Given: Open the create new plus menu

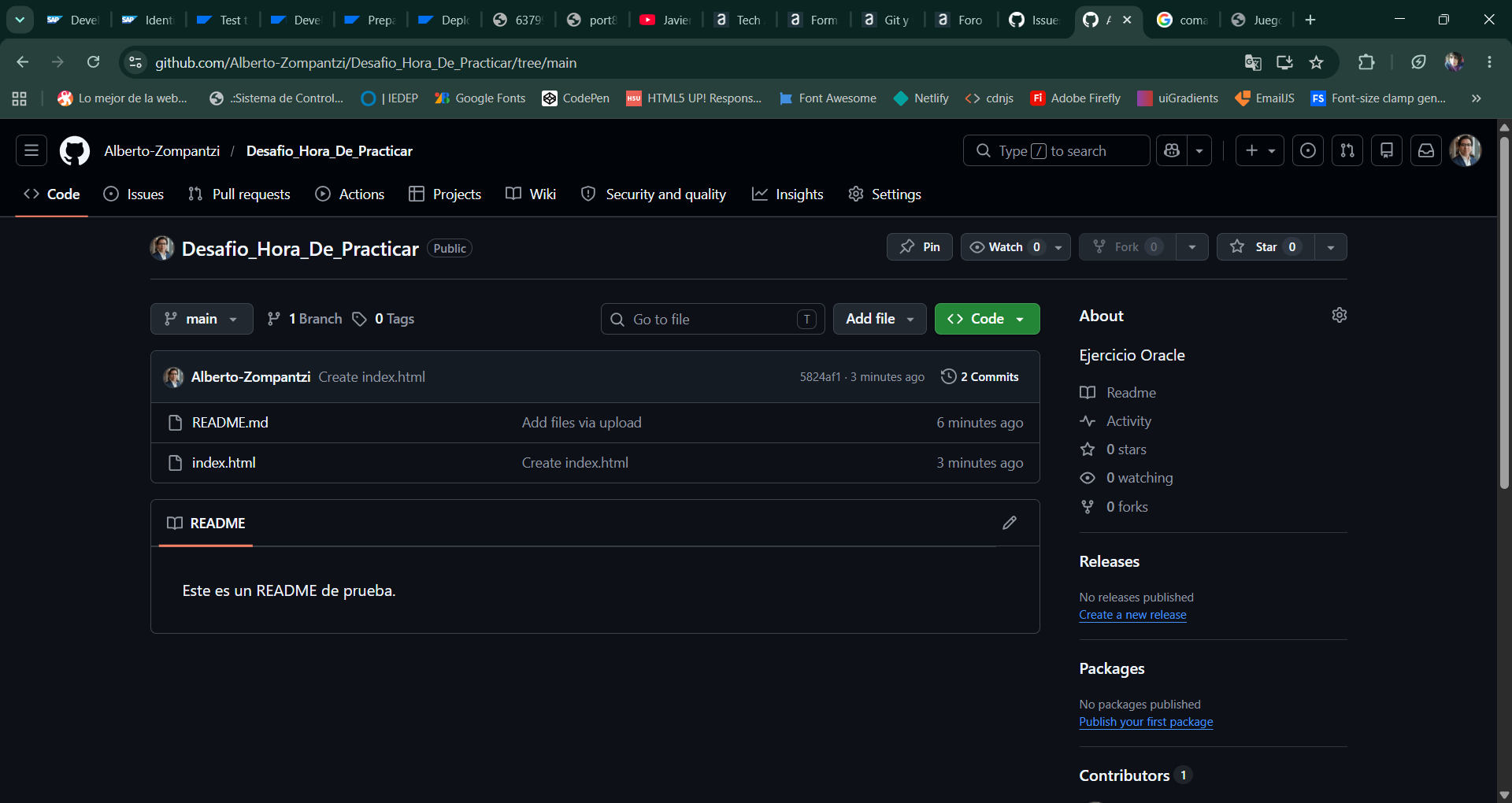Looking at the screenshot, I should tap(1260, 150).
